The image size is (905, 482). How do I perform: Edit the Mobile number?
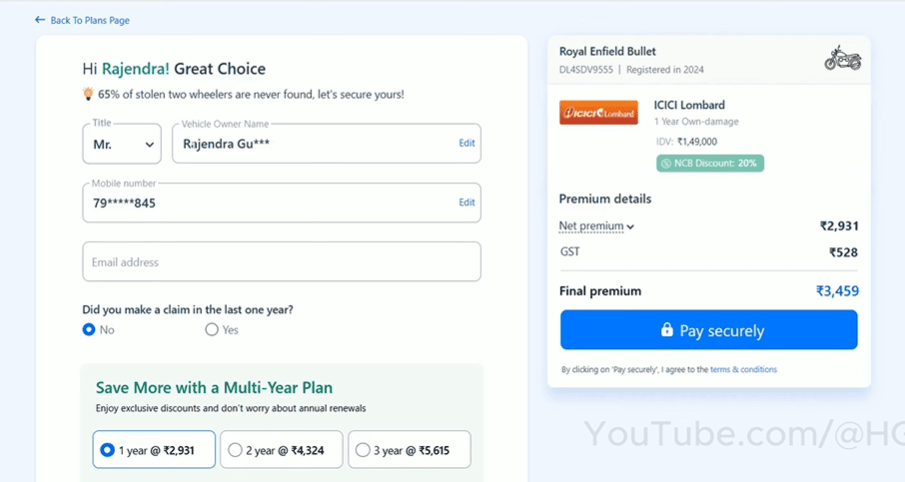466,202
